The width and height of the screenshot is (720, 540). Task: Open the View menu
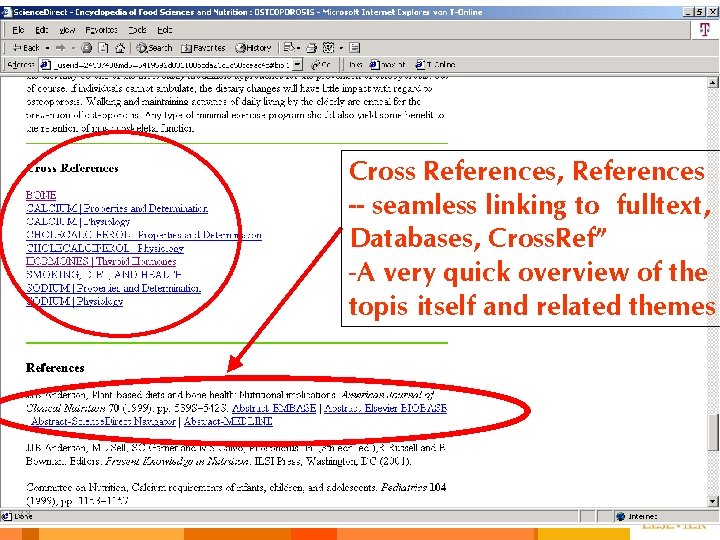(x=67, y=30)
